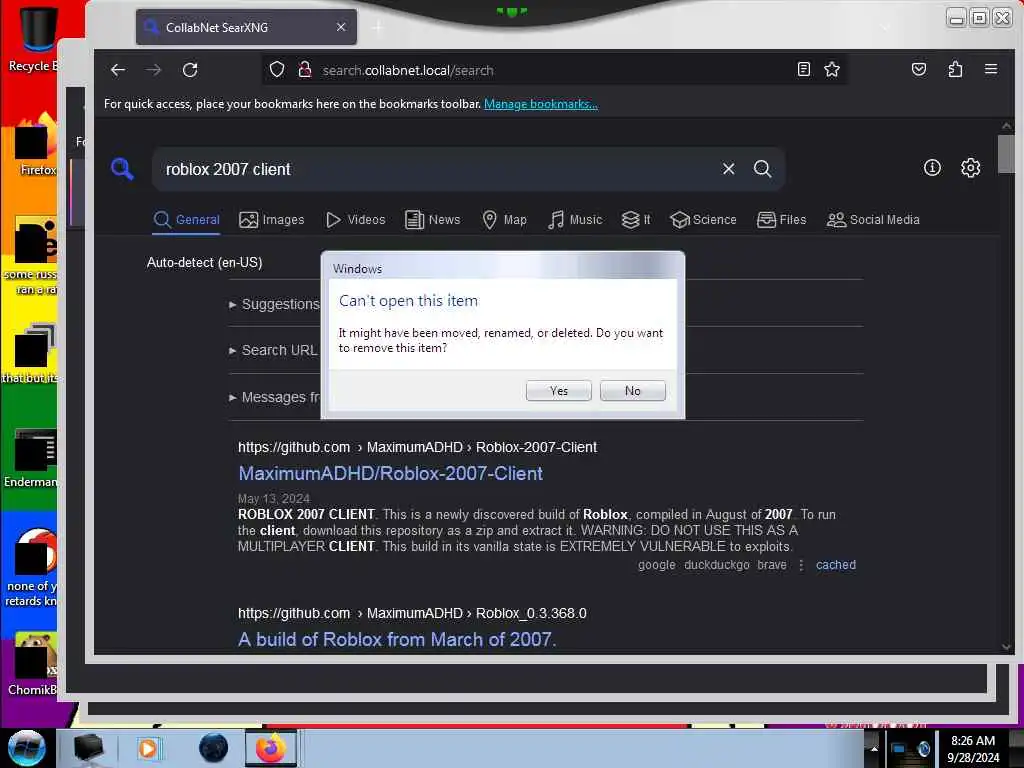Reload the page in Firefox
1024x768 pixels.
pos(190,70)
